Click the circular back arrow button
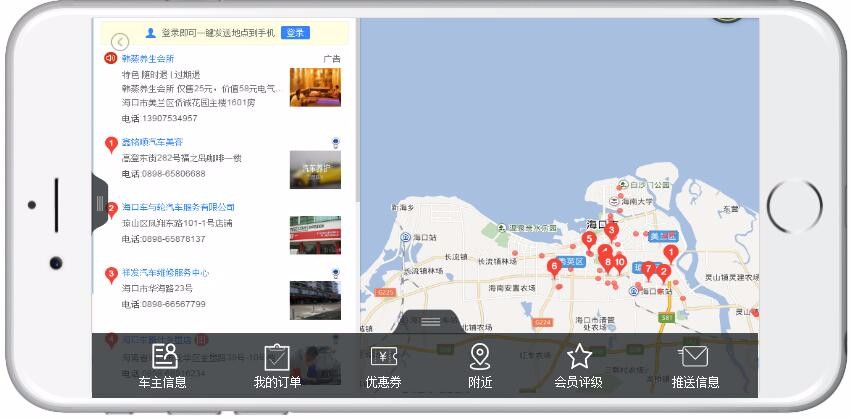The image size is (852, 418). pos(120,42)
